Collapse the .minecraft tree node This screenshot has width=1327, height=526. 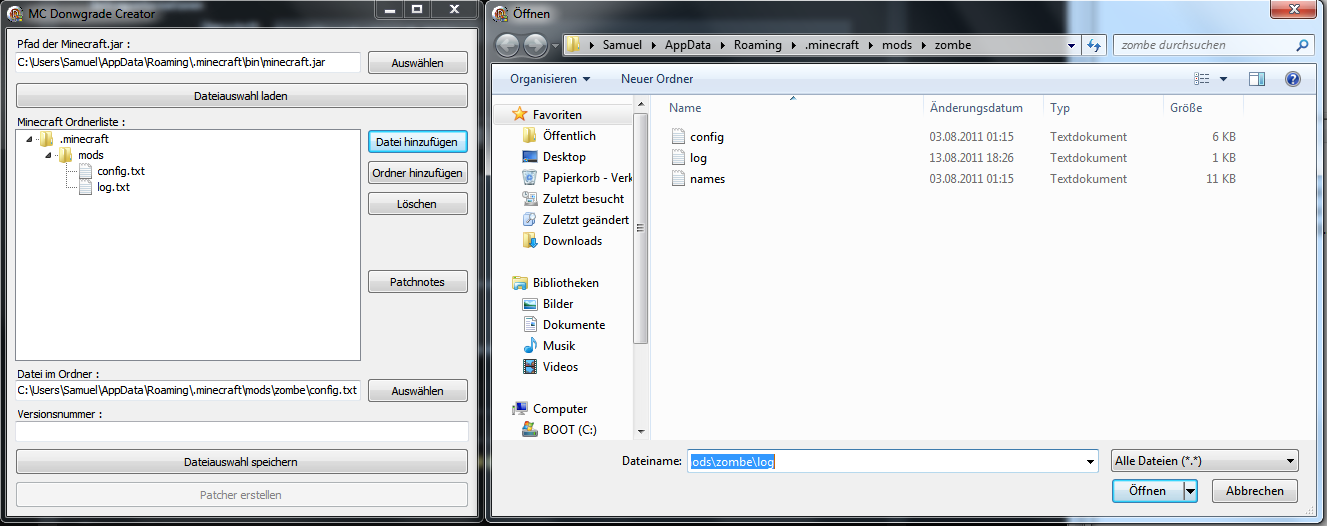click(31, 140)
